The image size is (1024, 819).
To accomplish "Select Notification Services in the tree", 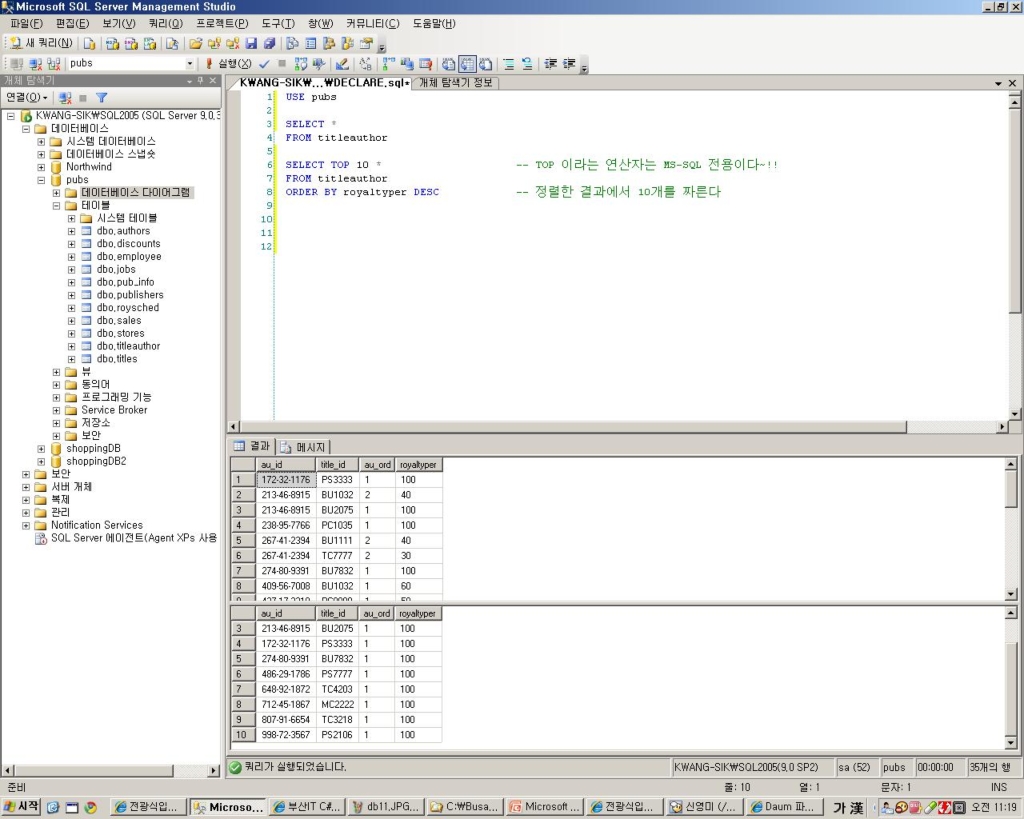I will (x=97, y=525).
